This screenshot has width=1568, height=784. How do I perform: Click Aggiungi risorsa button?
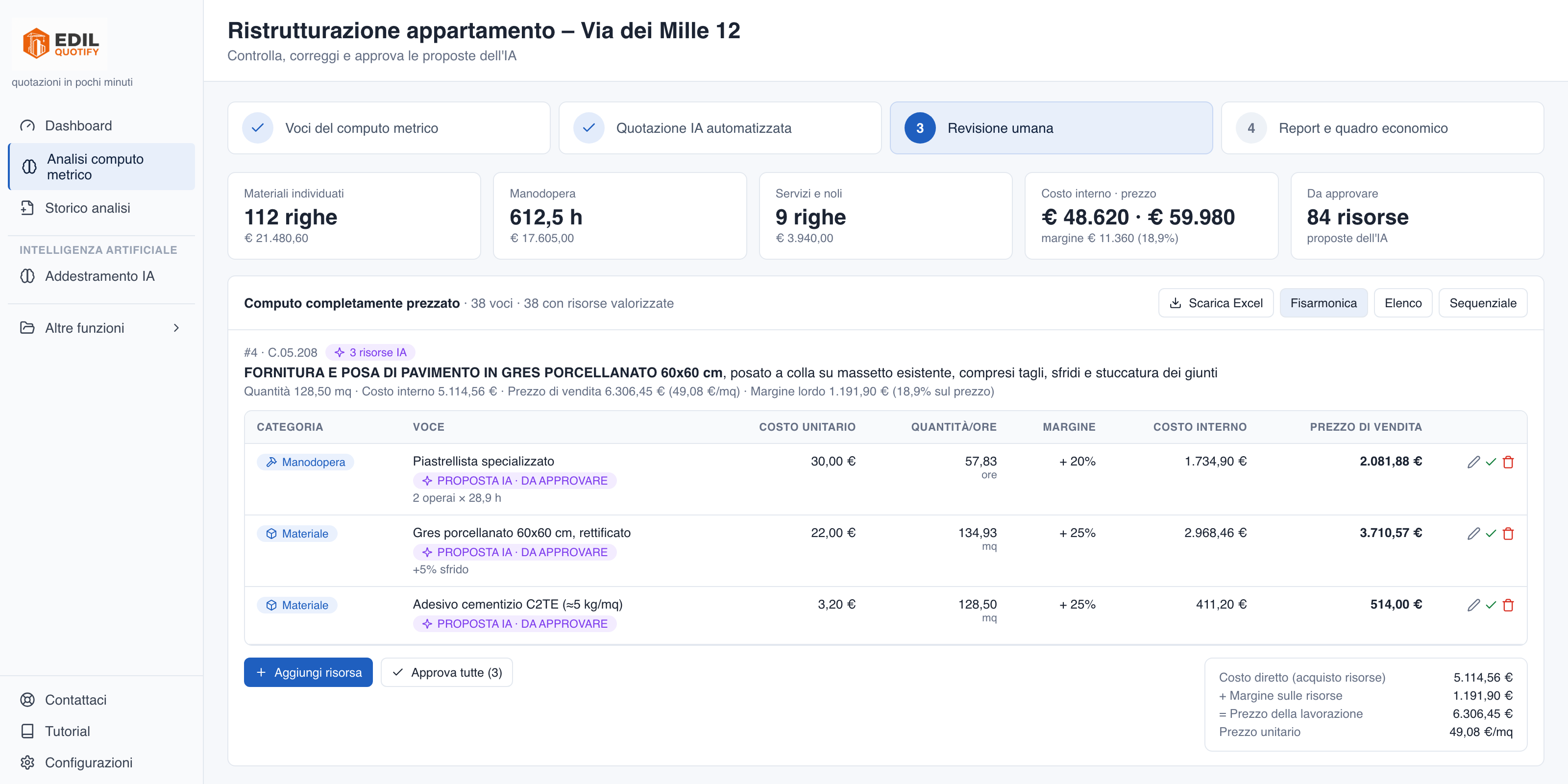click(x=308, y=673)
